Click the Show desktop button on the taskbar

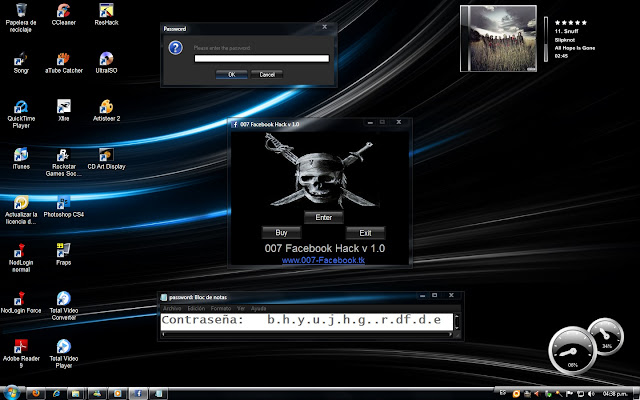[637, 394]
